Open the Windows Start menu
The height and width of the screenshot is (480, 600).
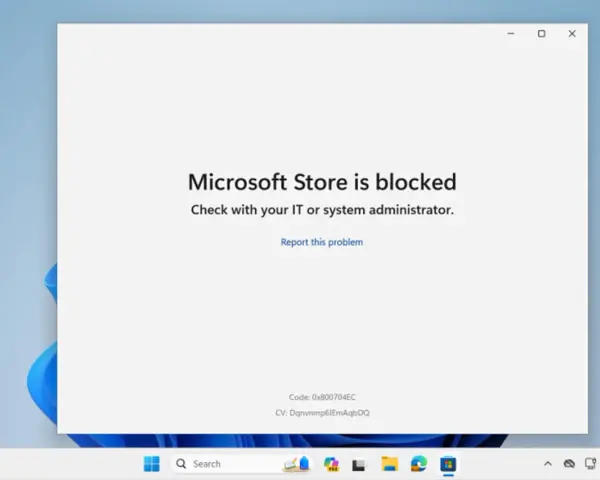152,464
